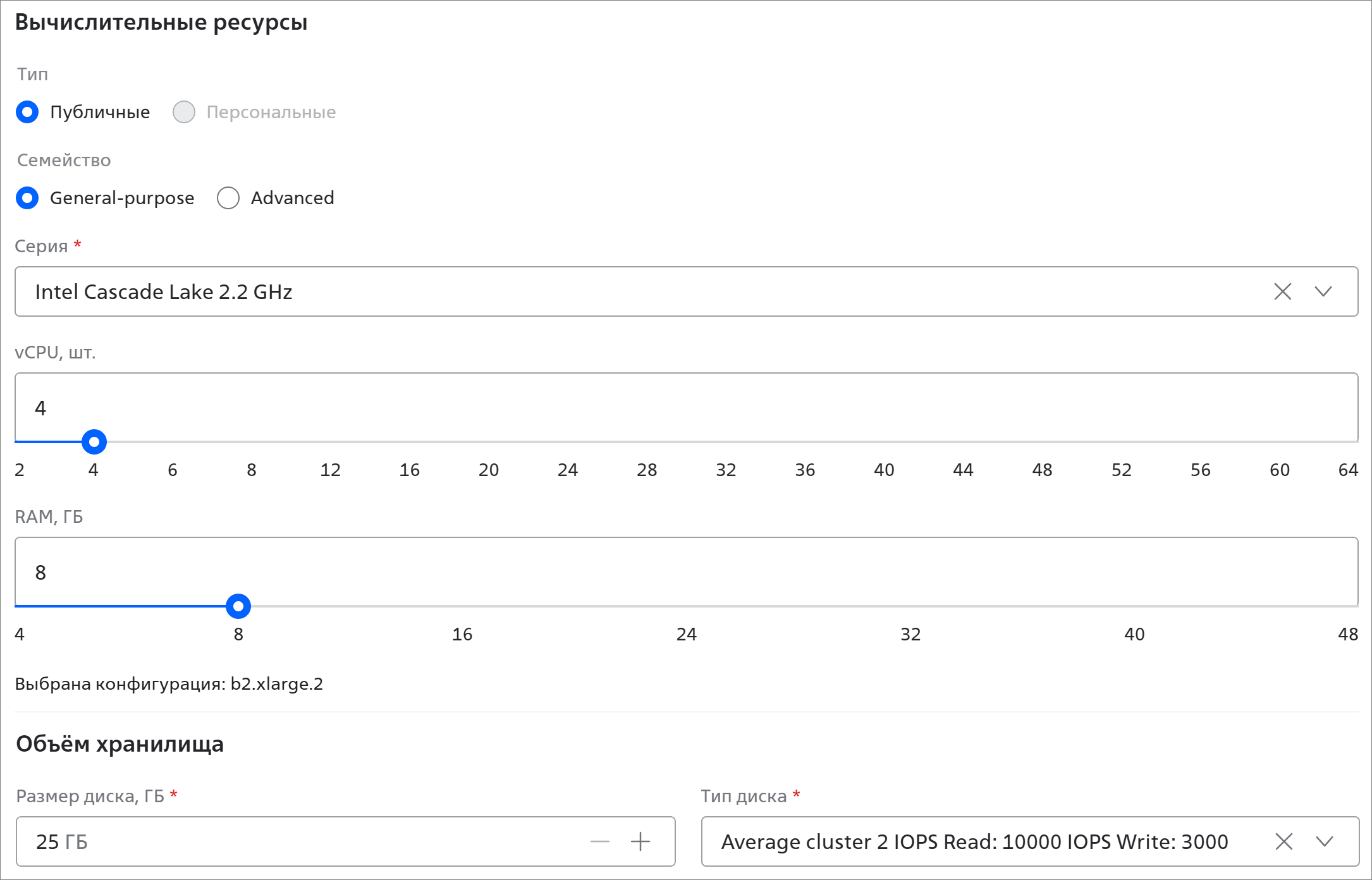The width and height of the screenshot is (1372, 880).
Task: Click the vCPU scale label 48
Action: coord(1042,470)
